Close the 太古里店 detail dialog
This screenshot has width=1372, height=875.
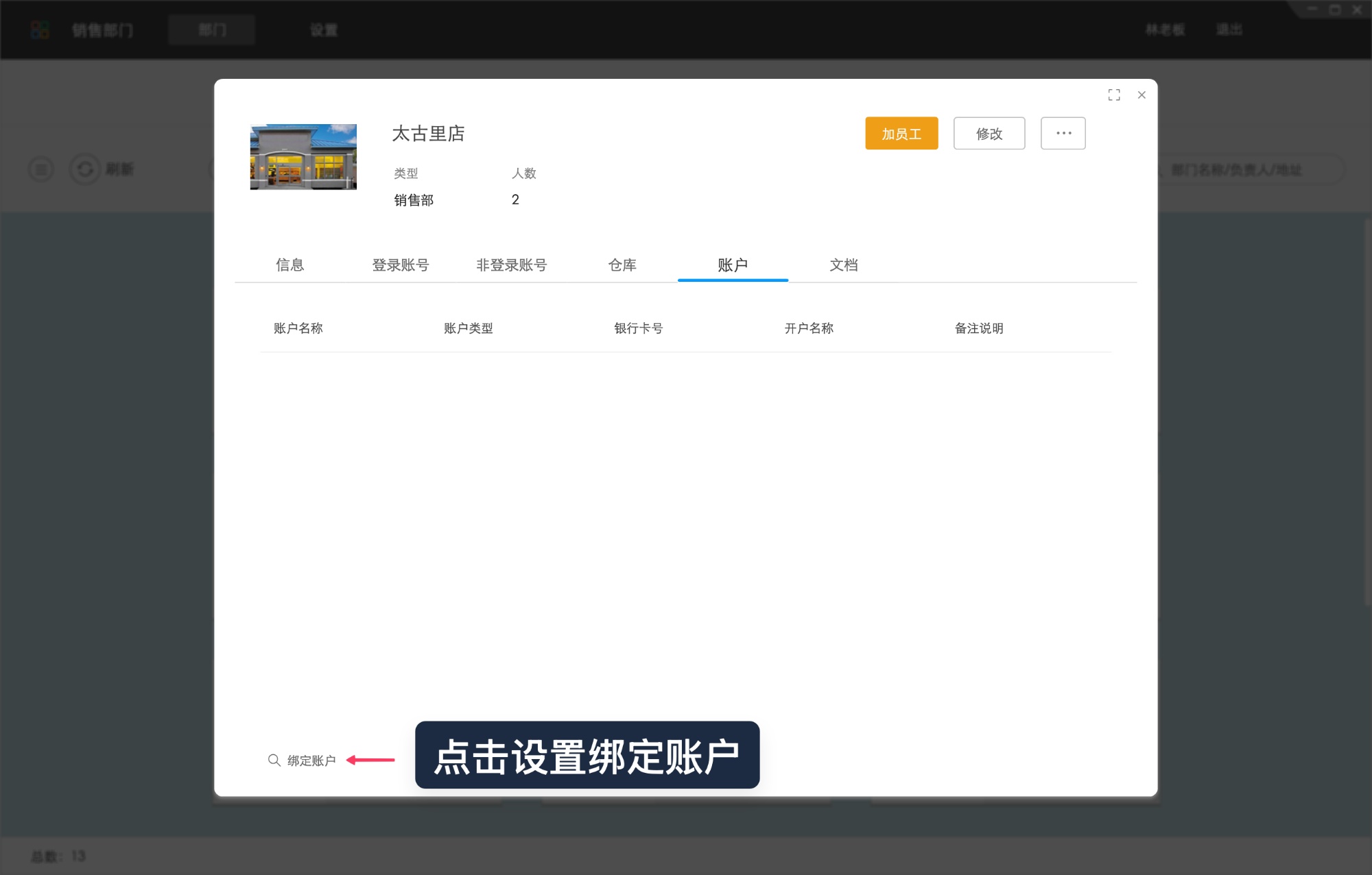[x=1141, y=95]
